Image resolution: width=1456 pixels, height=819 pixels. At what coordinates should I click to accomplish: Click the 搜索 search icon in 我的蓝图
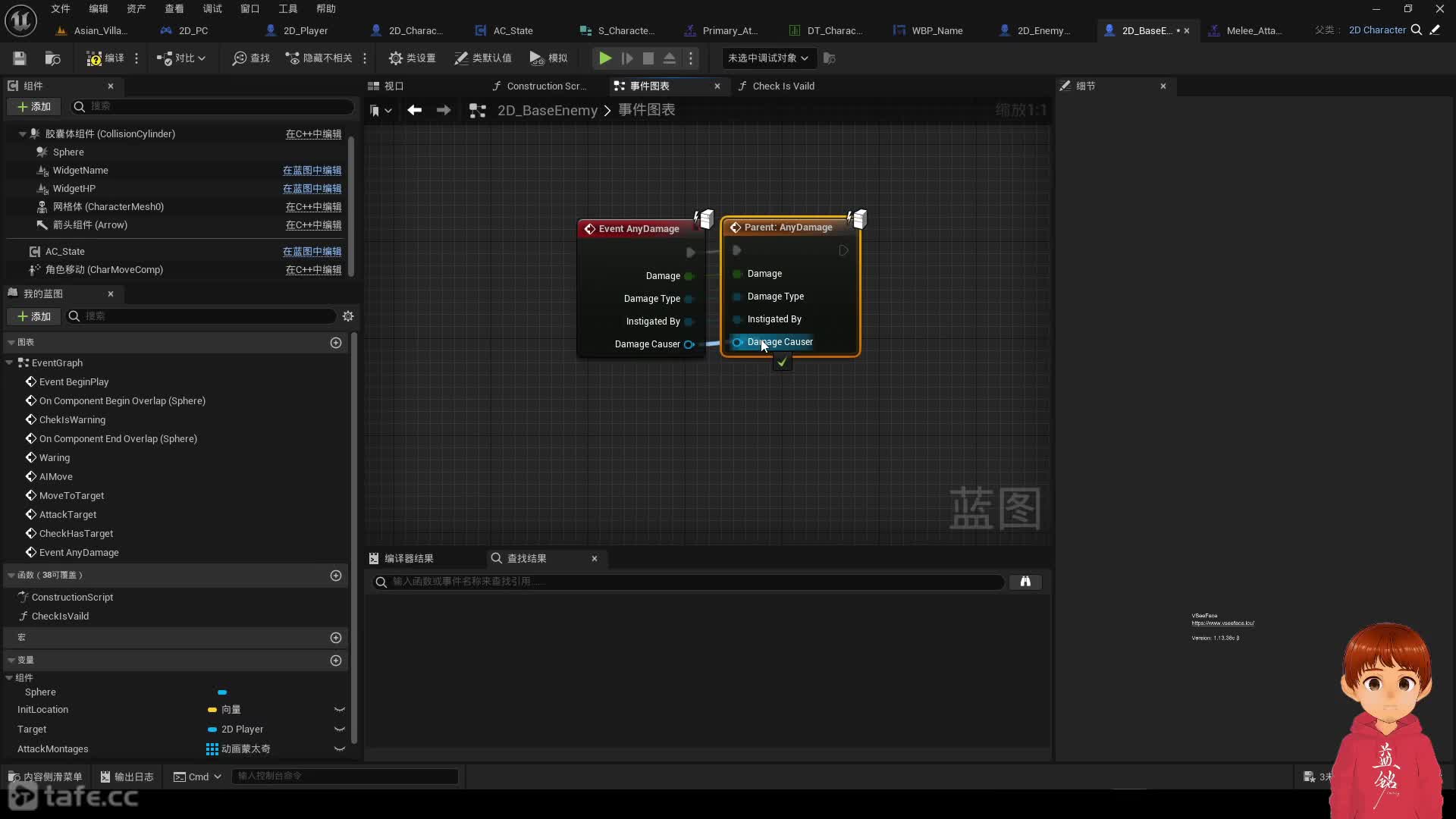point(74,316)
